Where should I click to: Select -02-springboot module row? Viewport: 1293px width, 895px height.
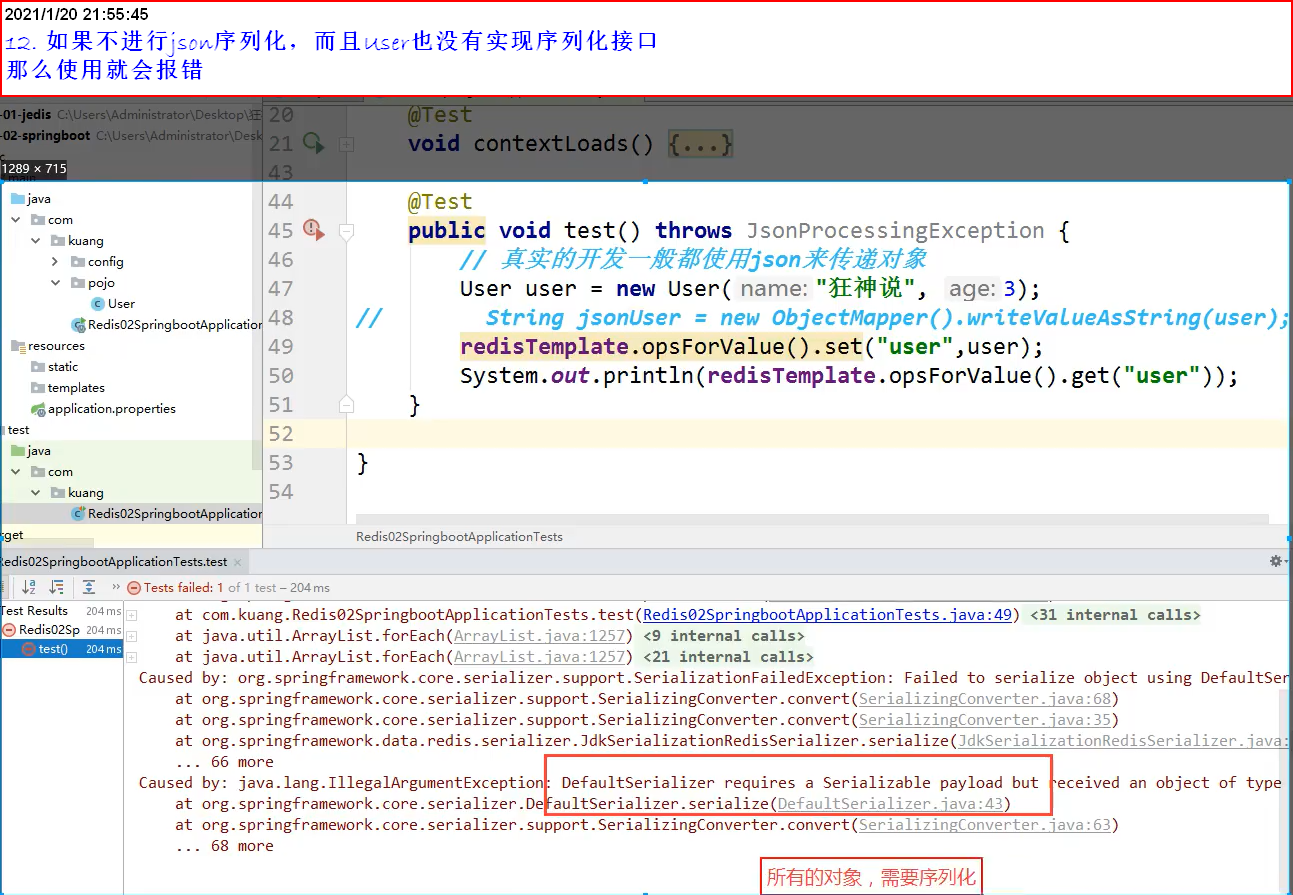131,136
